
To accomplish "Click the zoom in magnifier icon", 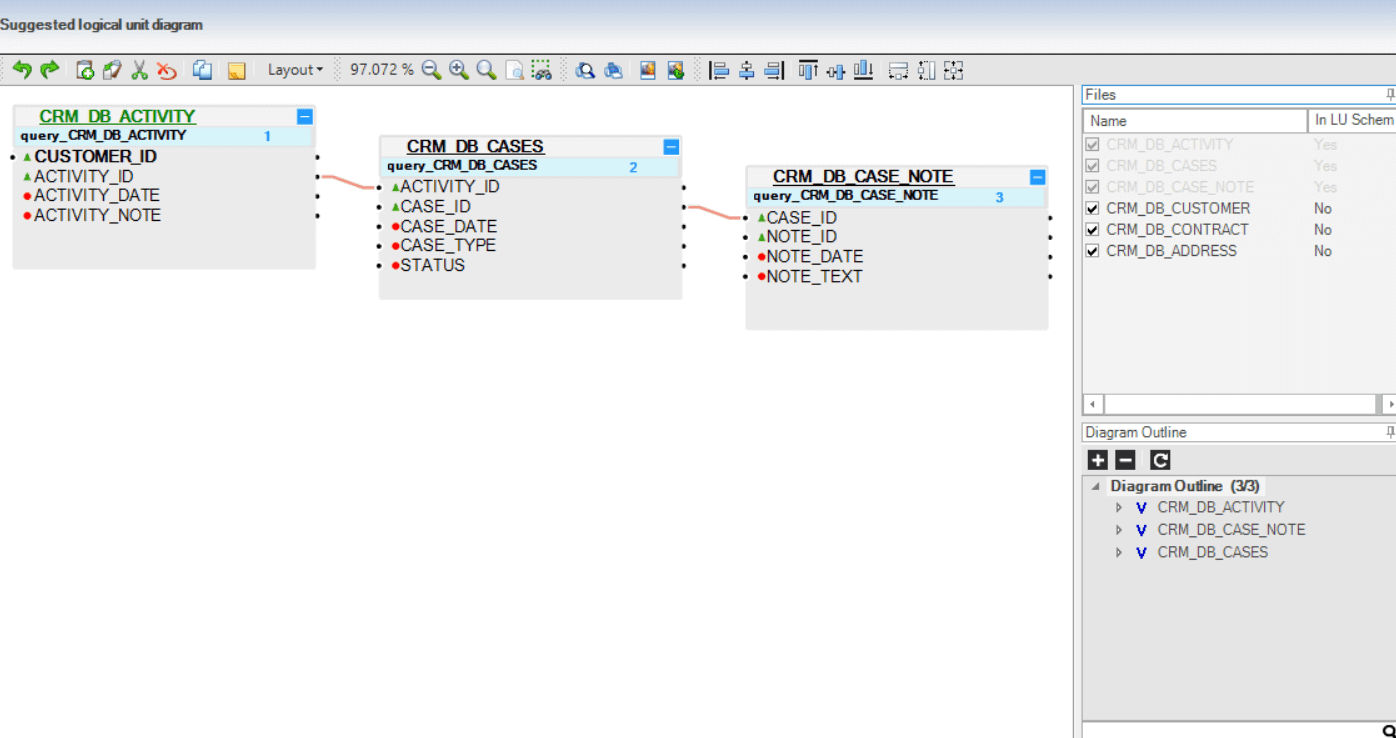I will (x=459, y=70).
